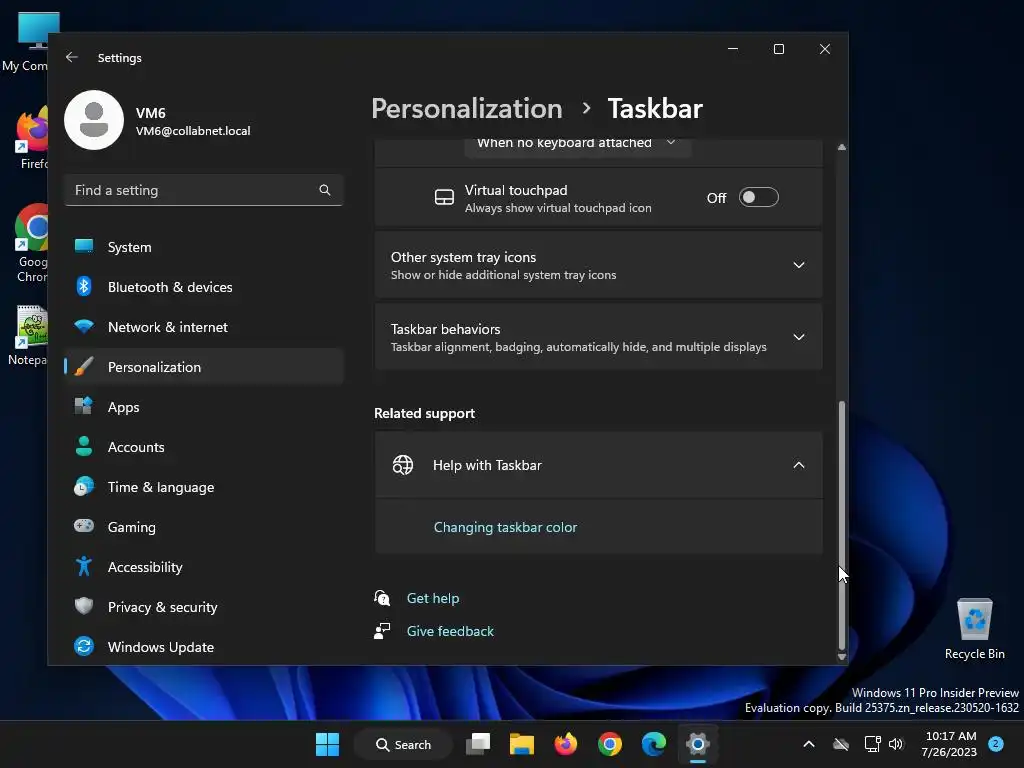Launch Microsoft Edge from the taskbar
This screenshot has height=768, width=1024.
[x=654, y=744]
